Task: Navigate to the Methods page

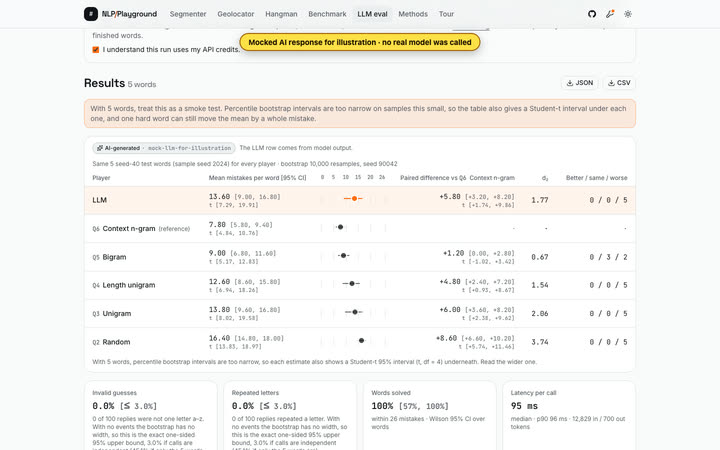Action: [413, 14]
